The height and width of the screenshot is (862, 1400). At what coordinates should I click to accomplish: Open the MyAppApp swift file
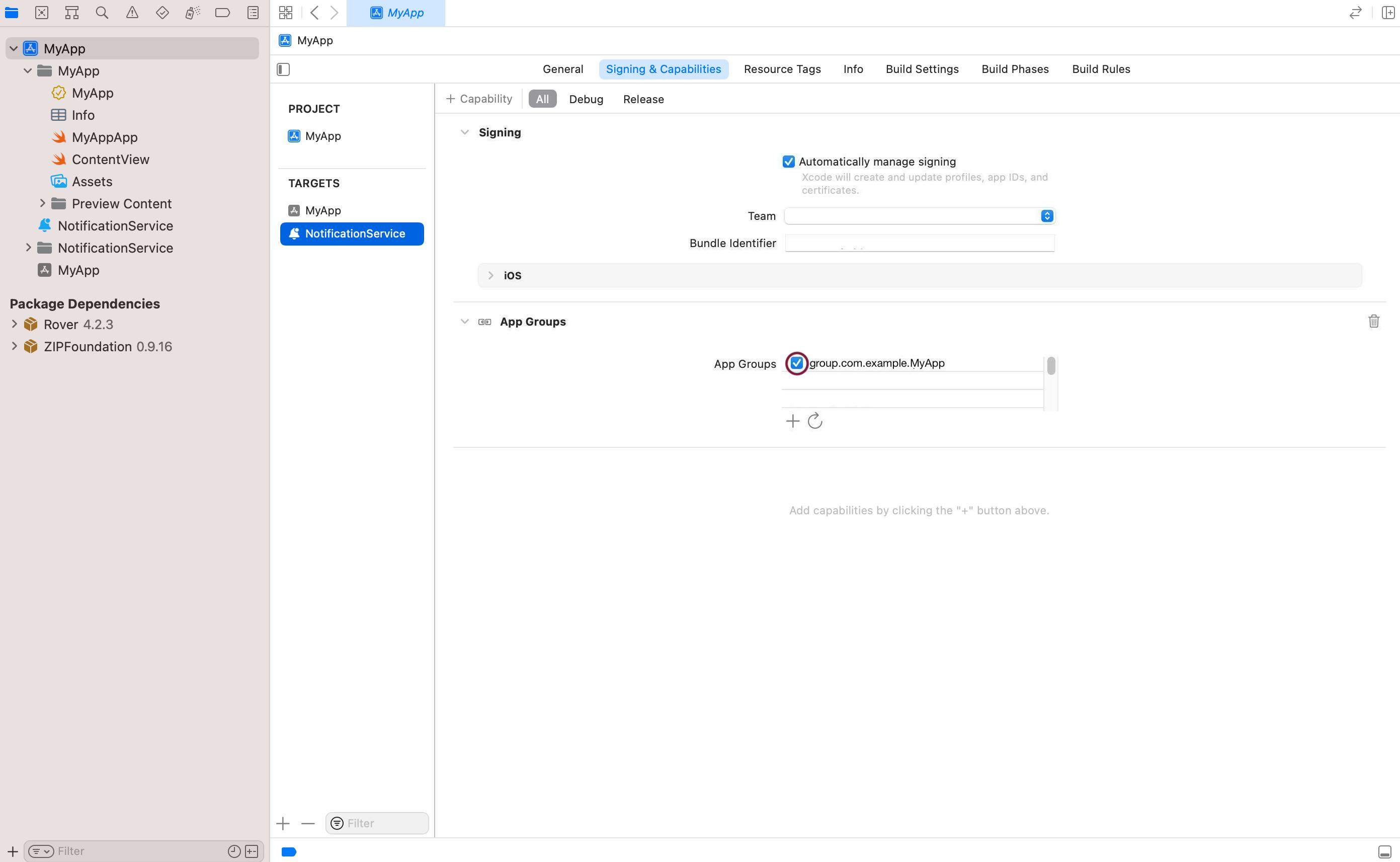104,137
